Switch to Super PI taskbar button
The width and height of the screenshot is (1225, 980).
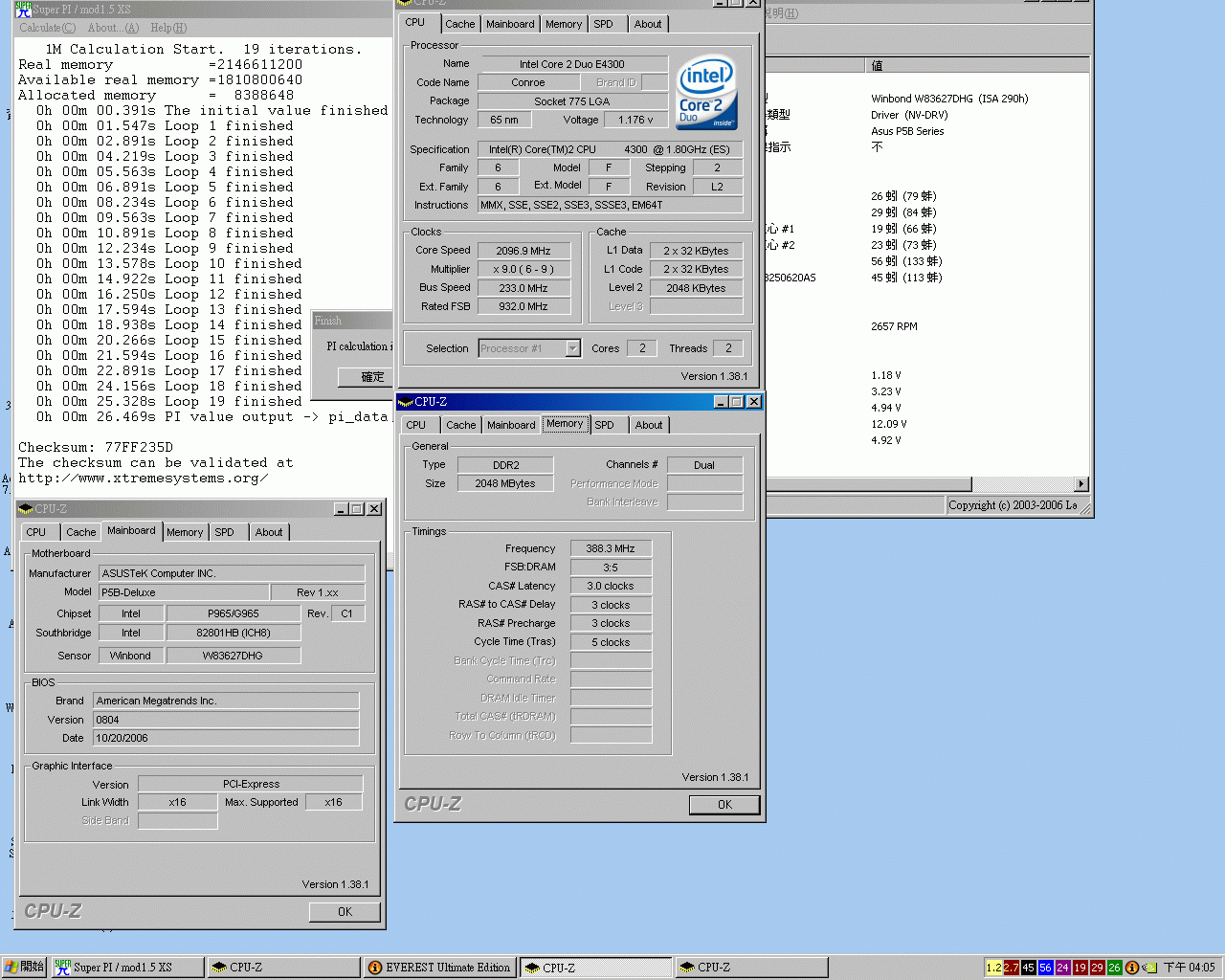coord(127,968)
